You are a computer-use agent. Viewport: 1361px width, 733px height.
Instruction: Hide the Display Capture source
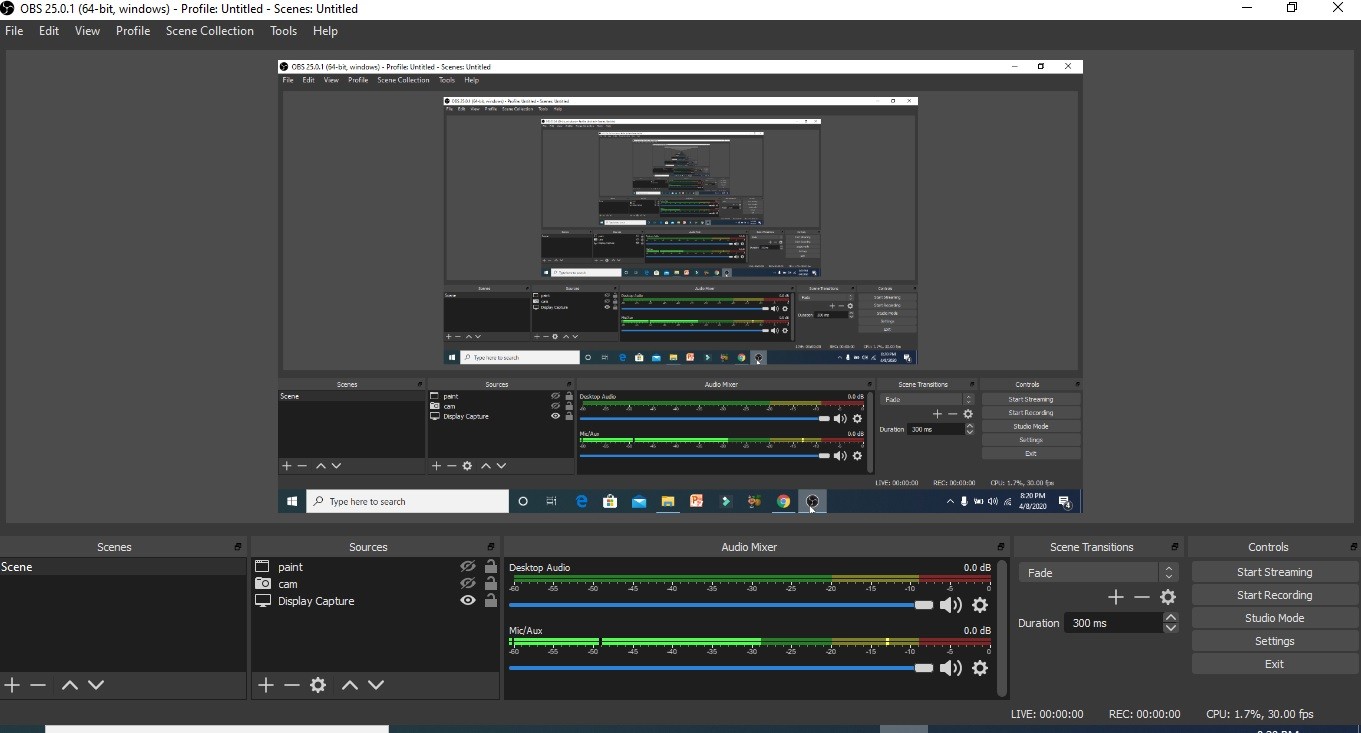coord(468,601)
